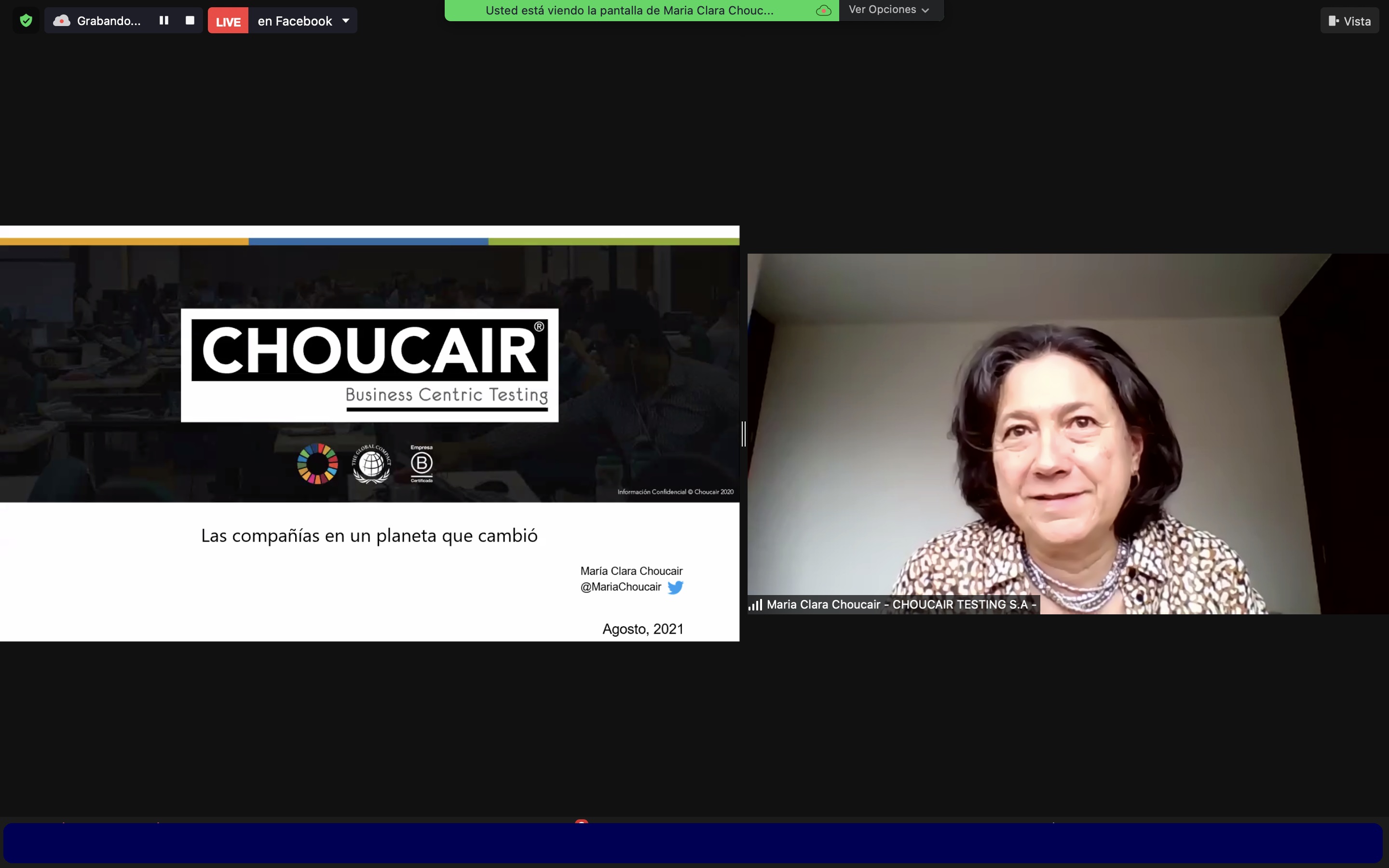Image resolution: width=1389 pixels, height=868 pixels.
Task: Click the Empresa B Certificada icon
Action: point(422,463)
